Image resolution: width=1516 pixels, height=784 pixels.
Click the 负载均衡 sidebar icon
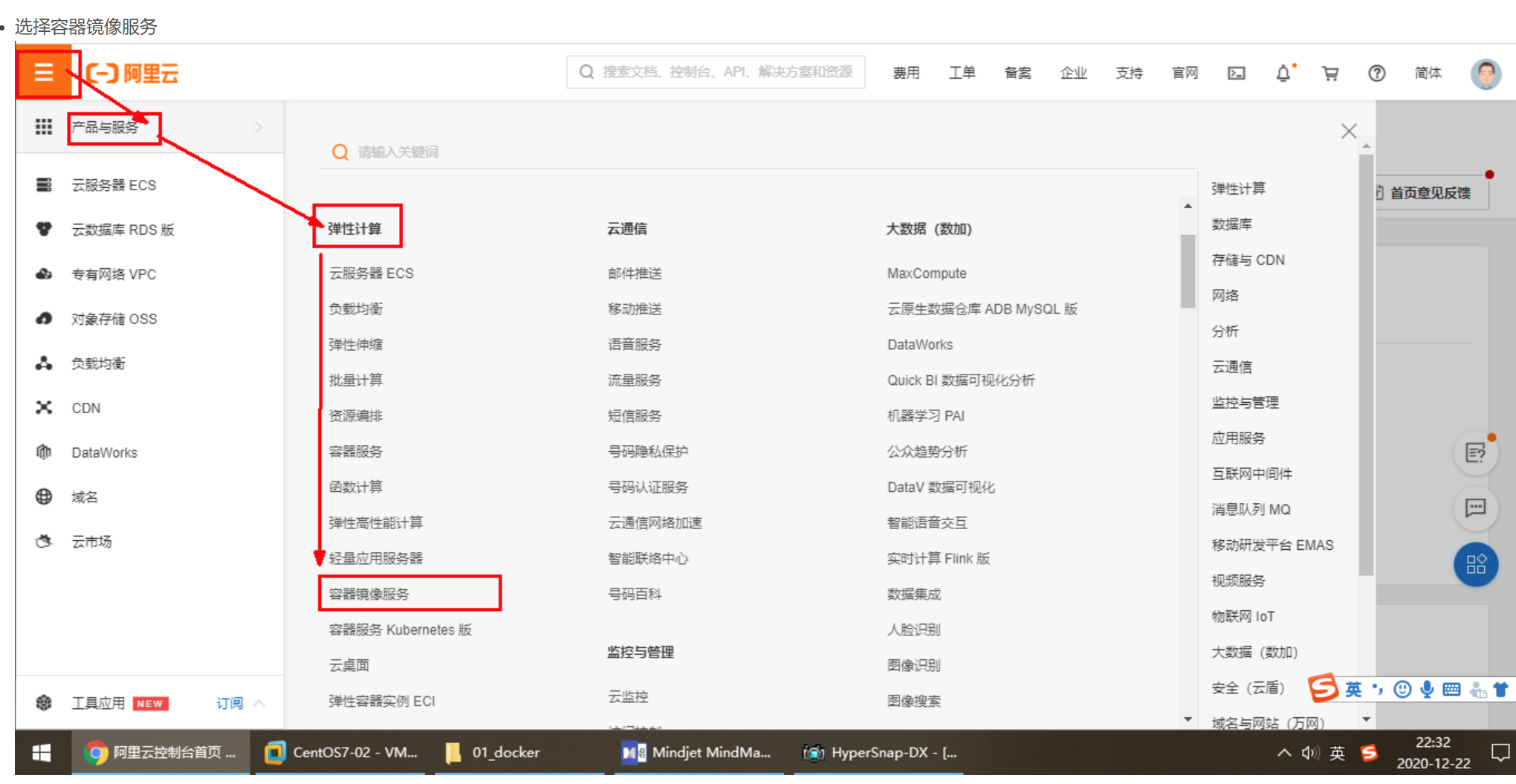(44, 363)
